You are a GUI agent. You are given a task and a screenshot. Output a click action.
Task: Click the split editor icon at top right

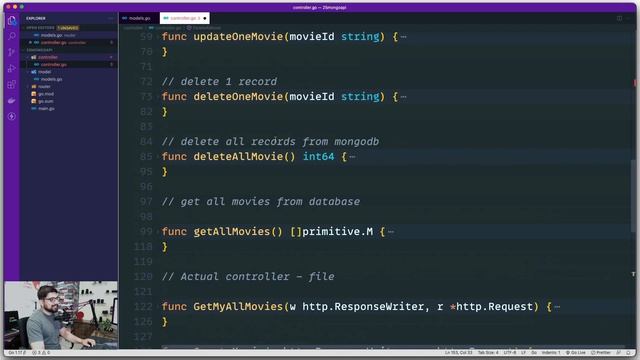(619, 18)
